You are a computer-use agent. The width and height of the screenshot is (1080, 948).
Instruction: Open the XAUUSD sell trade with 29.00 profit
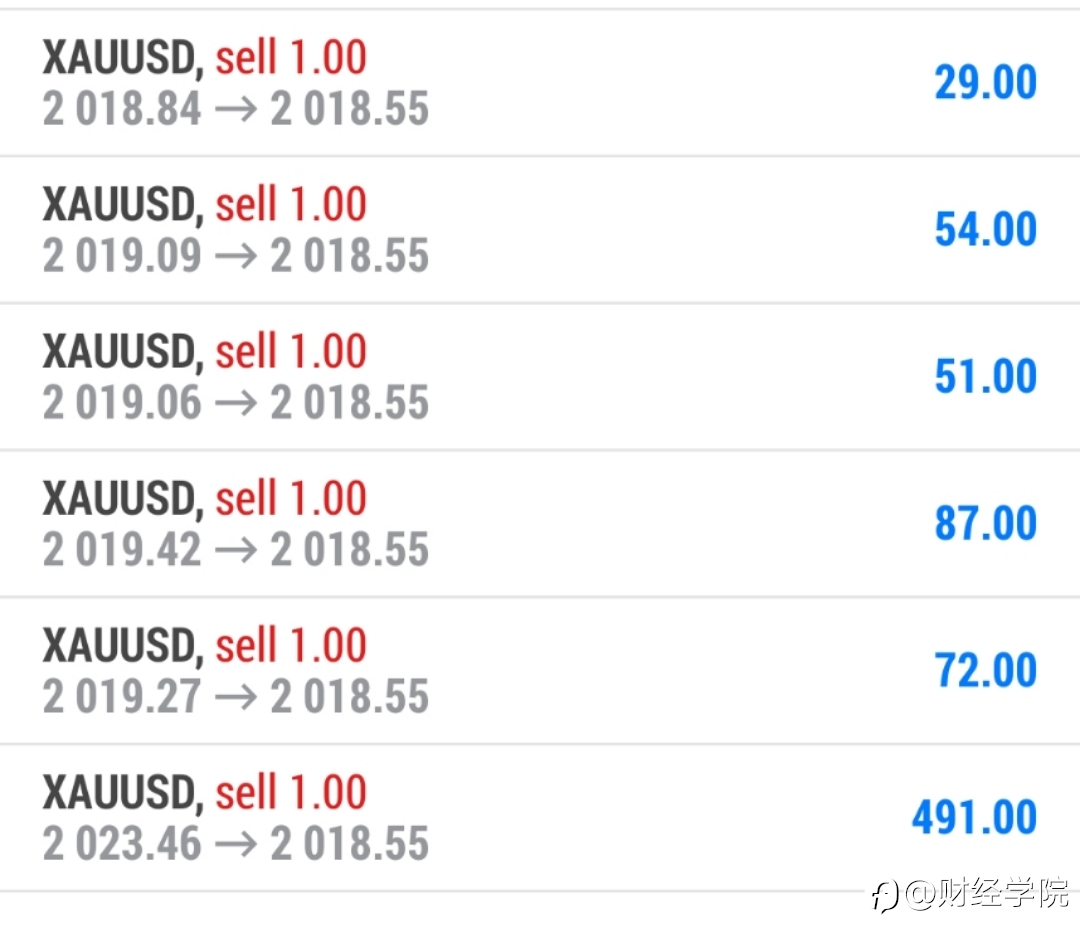[x=540, y=83]
